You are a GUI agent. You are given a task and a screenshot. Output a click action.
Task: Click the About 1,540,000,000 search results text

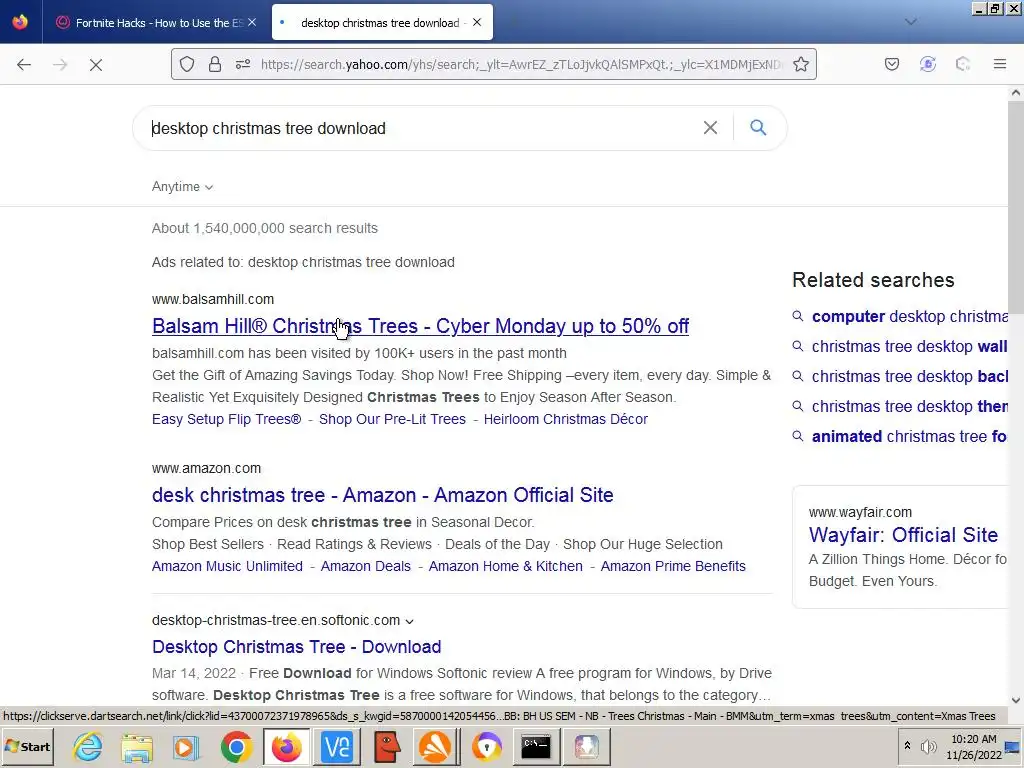[264, 228]
